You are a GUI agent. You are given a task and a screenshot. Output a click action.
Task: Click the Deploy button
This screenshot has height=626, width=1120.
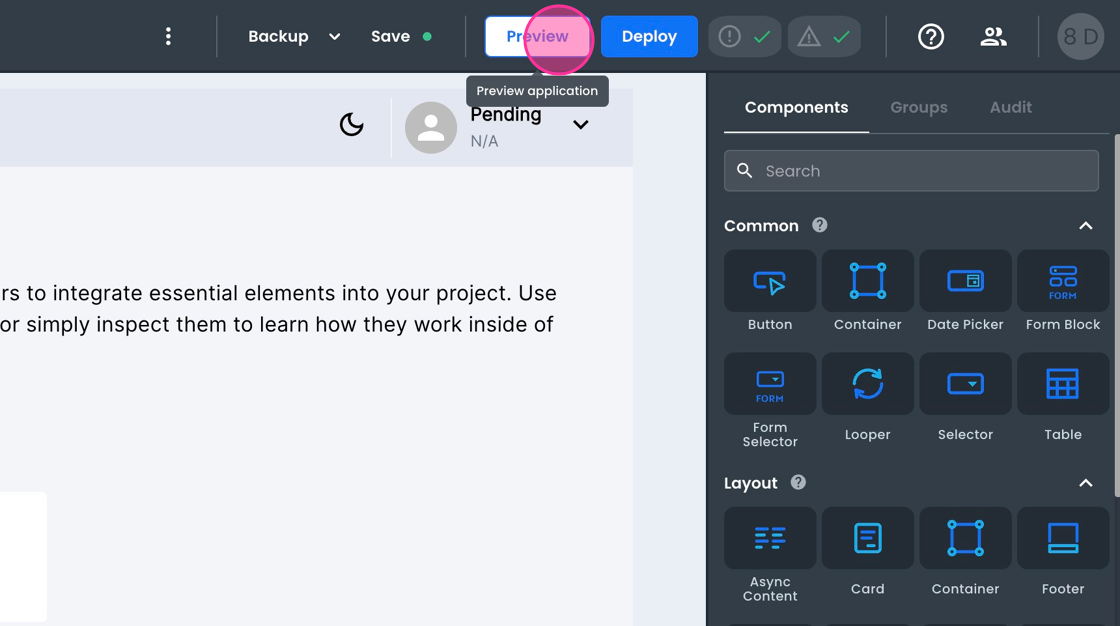[x=649, y=37]
